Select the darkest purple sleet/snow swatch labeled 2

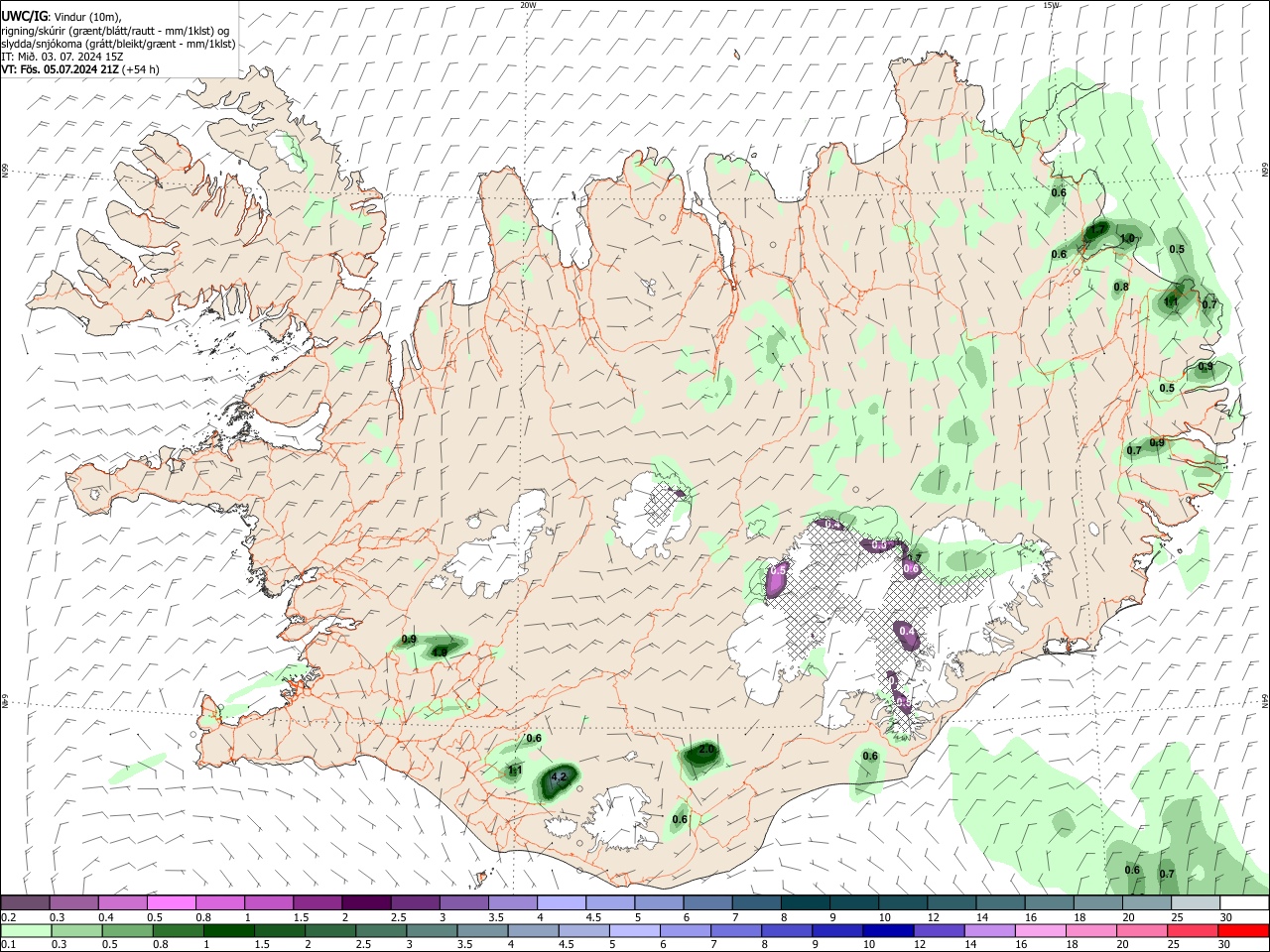[x=366, y=902]
